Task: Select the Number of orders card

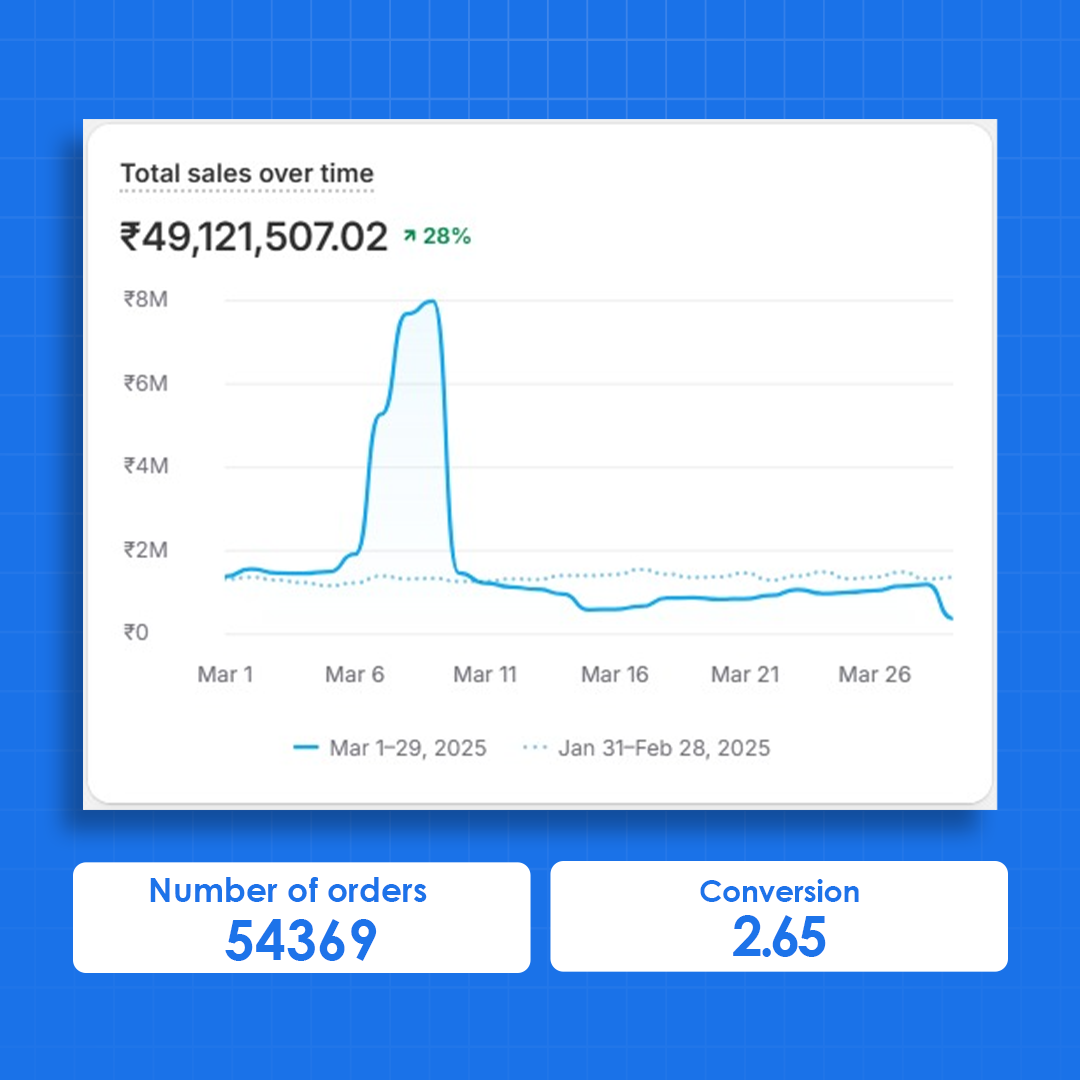Action: pyautogui.click(x=301, y=917)
